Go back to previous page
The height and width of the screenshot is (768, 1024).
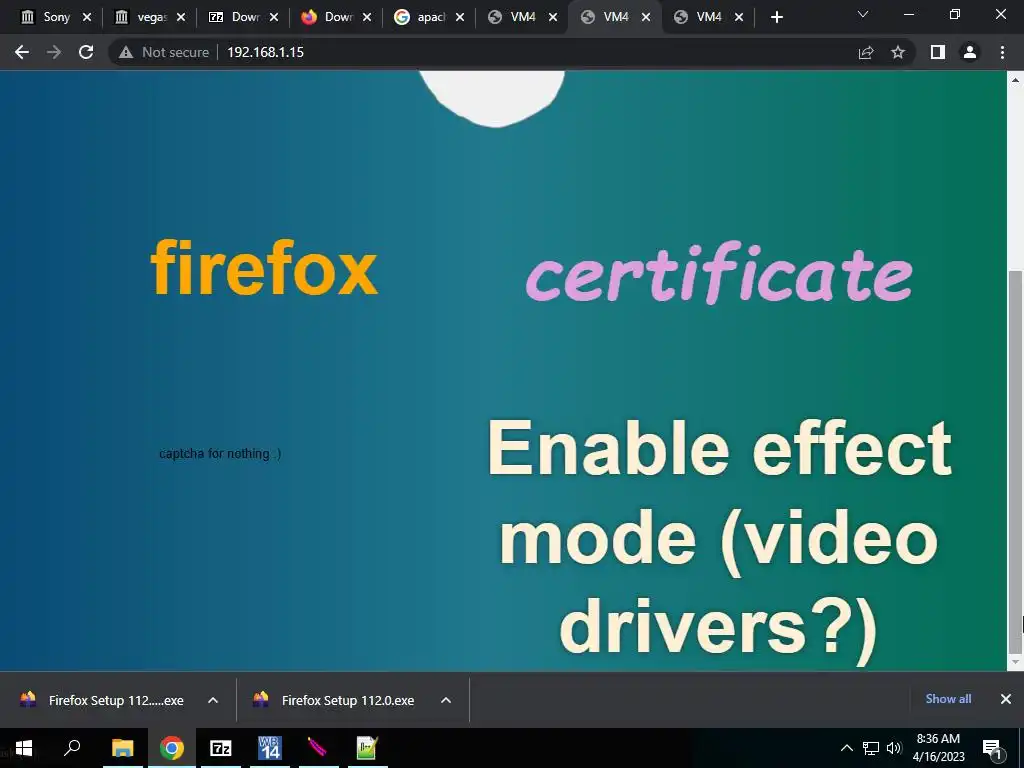click(22, 52)
